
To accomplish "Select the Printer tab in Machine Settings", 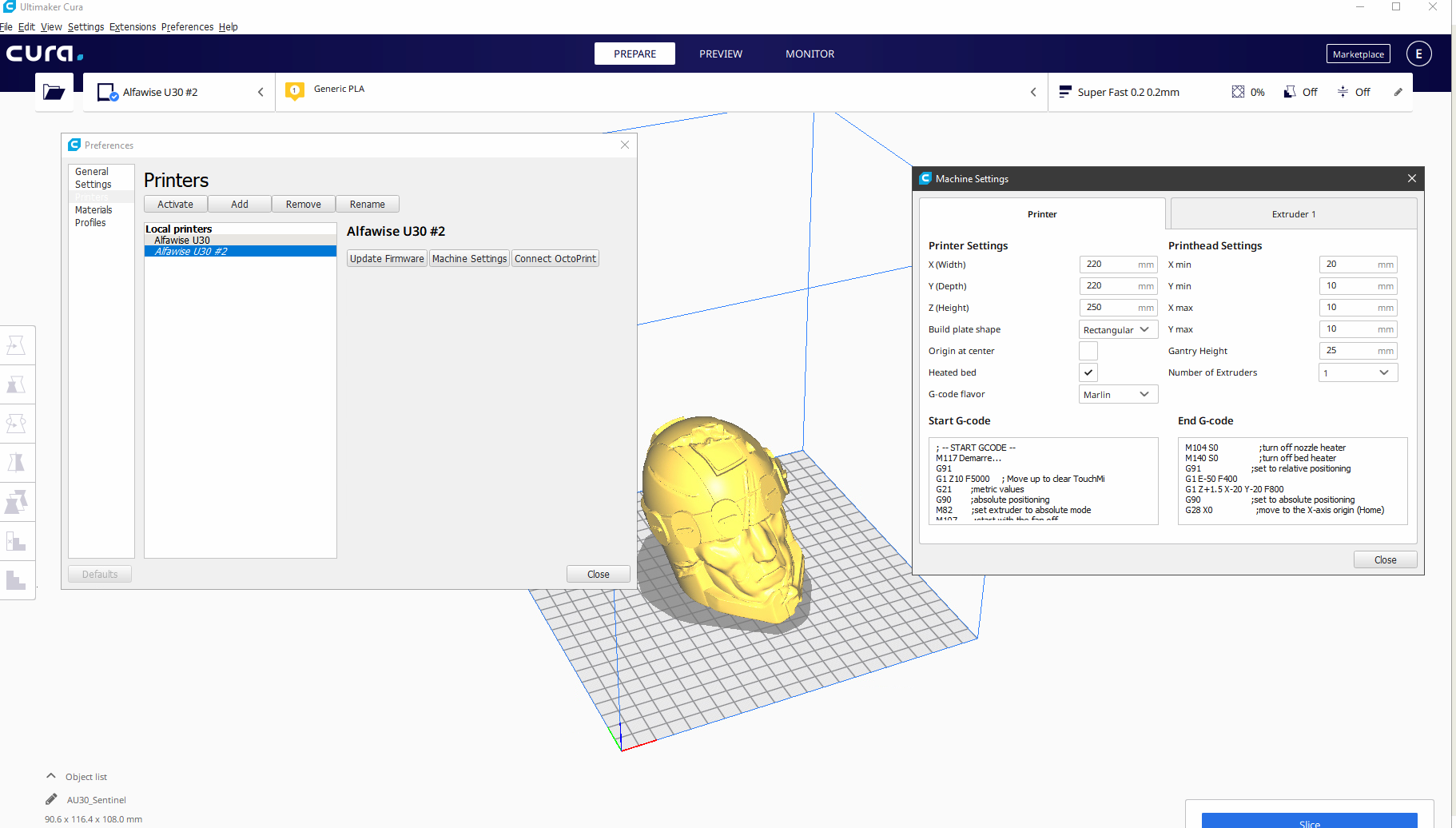I will pyautogui.click(x=1042, y=214).
